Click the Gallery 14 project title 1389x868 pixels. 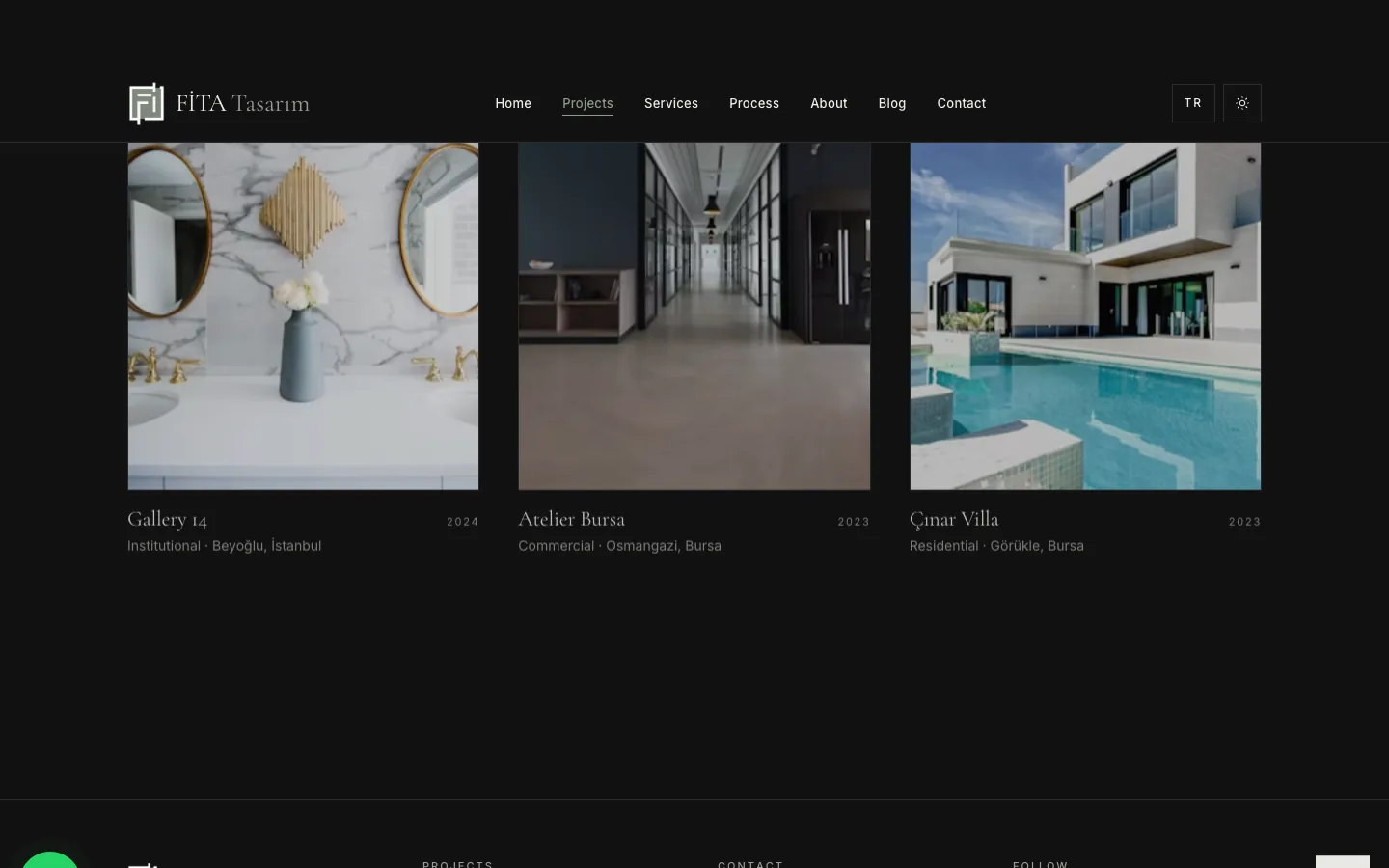(x=168, y=520)
